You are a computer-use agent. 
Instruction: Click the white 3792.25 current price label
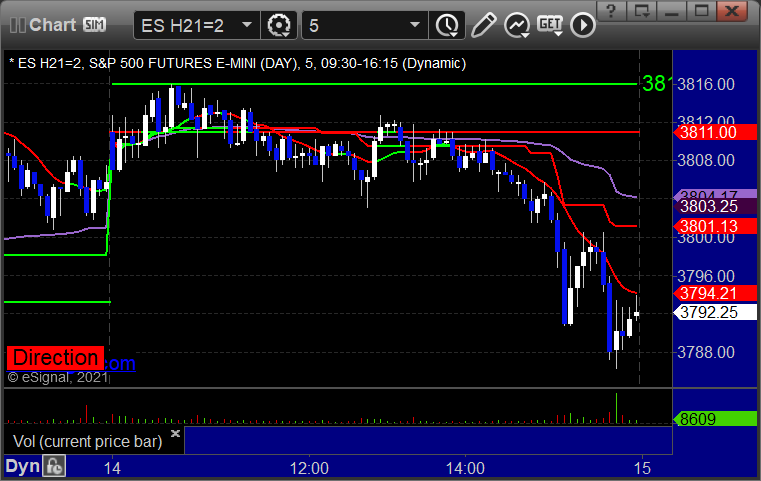point(715,312)
